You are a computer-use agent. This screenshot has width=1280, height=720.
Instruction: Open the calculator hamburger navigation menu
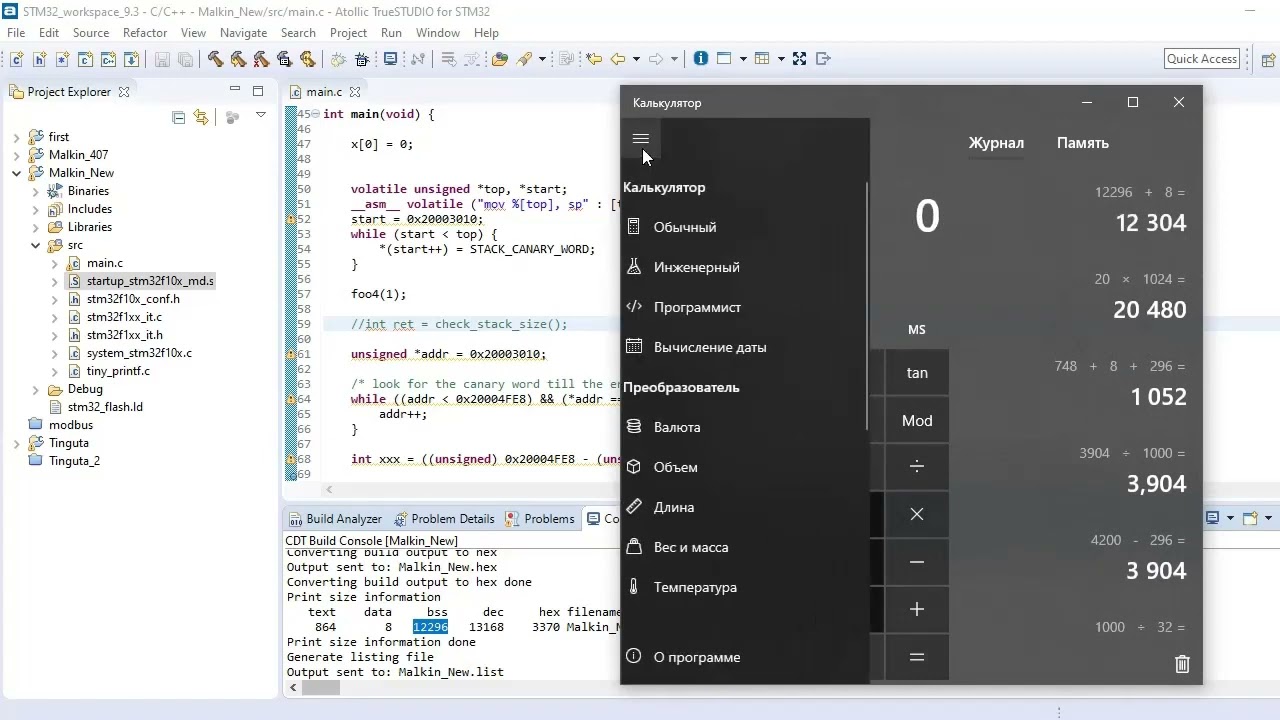(x=641, y=139)
